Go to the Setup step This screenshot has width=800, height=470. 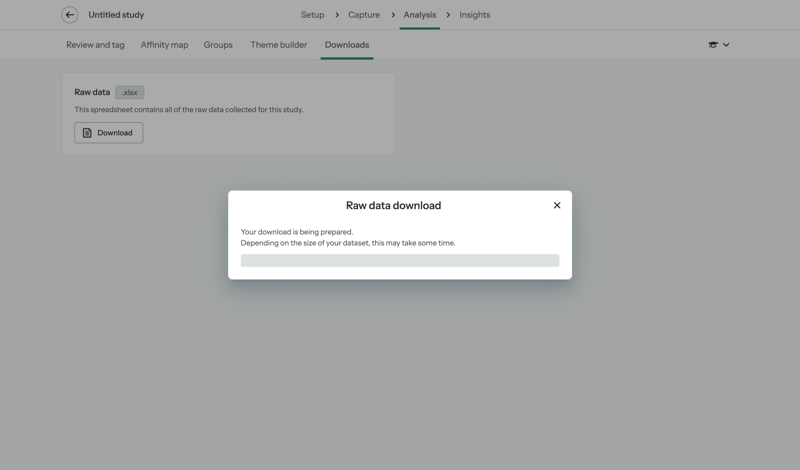click(x=312, y=15)
